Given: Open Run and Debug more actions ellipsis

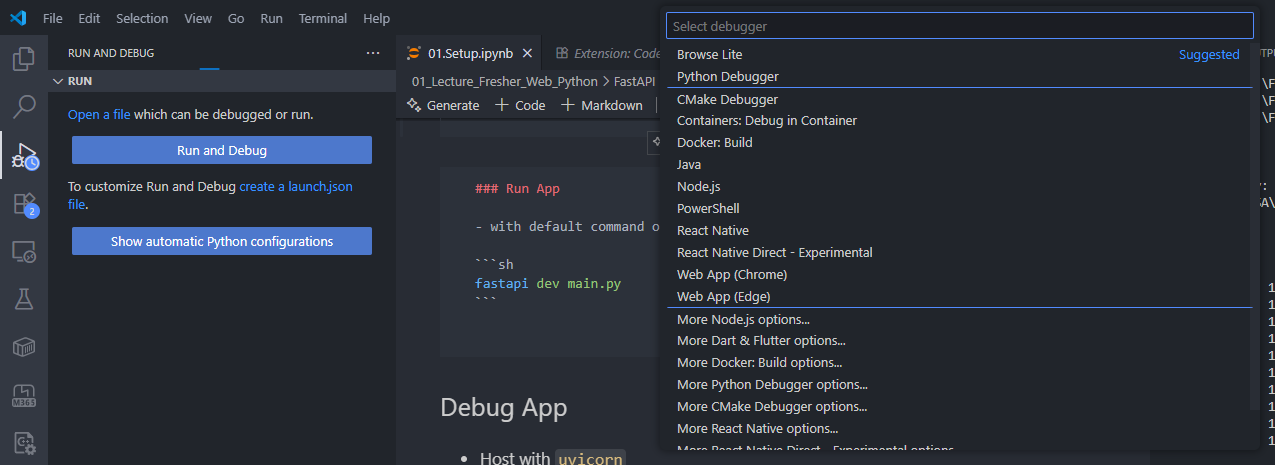Looking at the screenshot, I should point(373,53).
